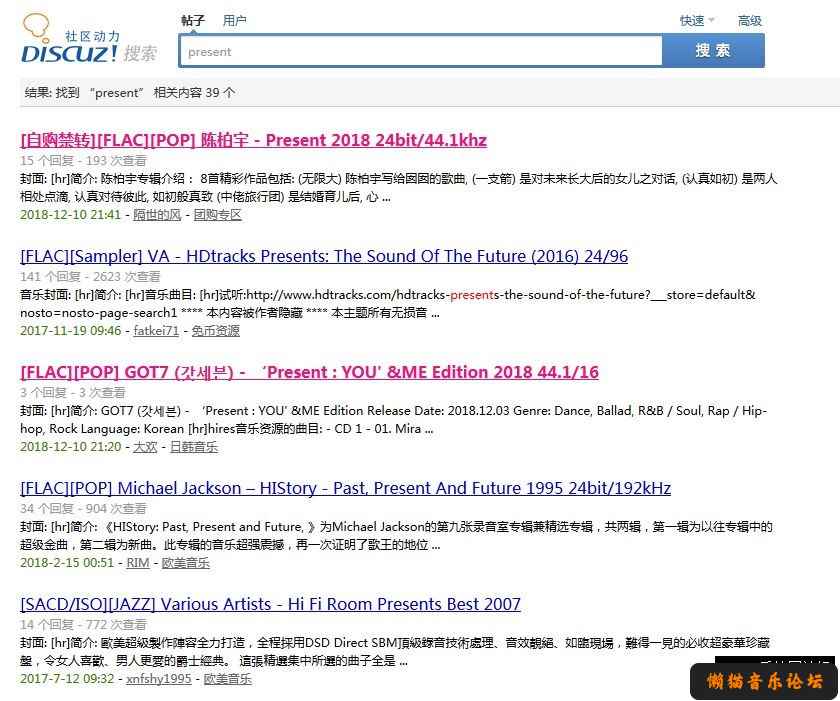Open the 快速 dropdown

point(697,21)
